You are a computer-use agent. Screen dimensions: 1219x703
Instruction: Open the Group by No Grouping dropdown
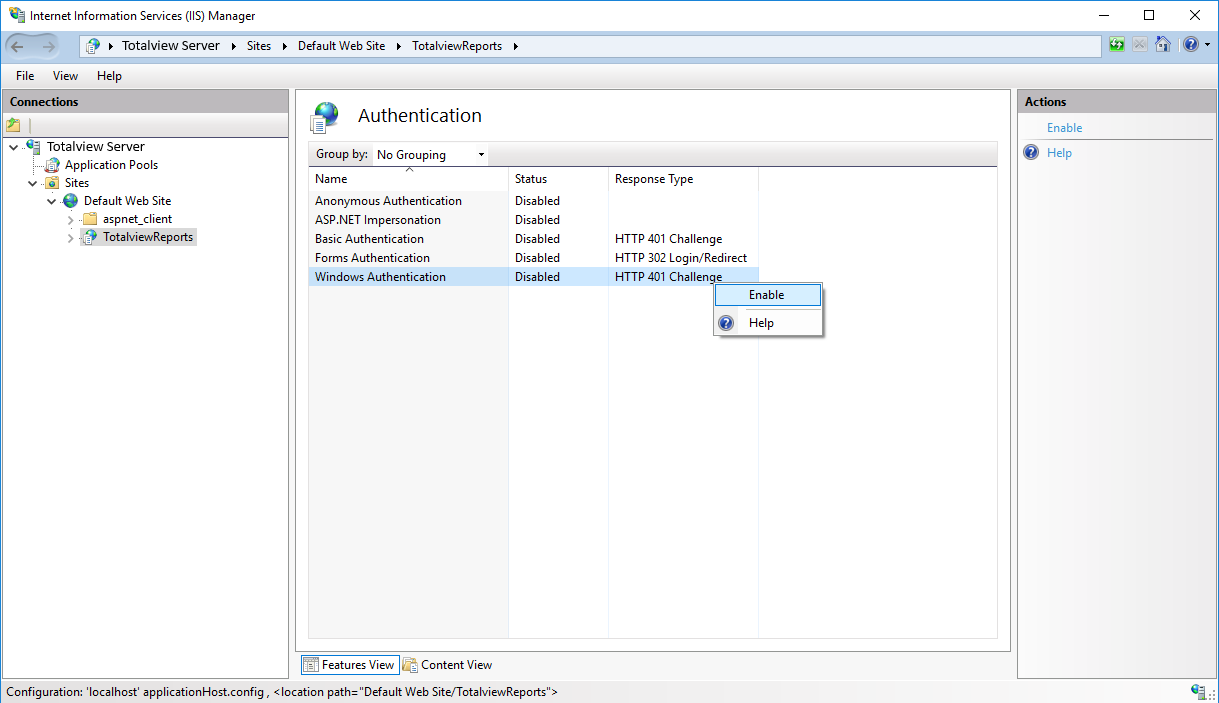[x=431, y=155]
